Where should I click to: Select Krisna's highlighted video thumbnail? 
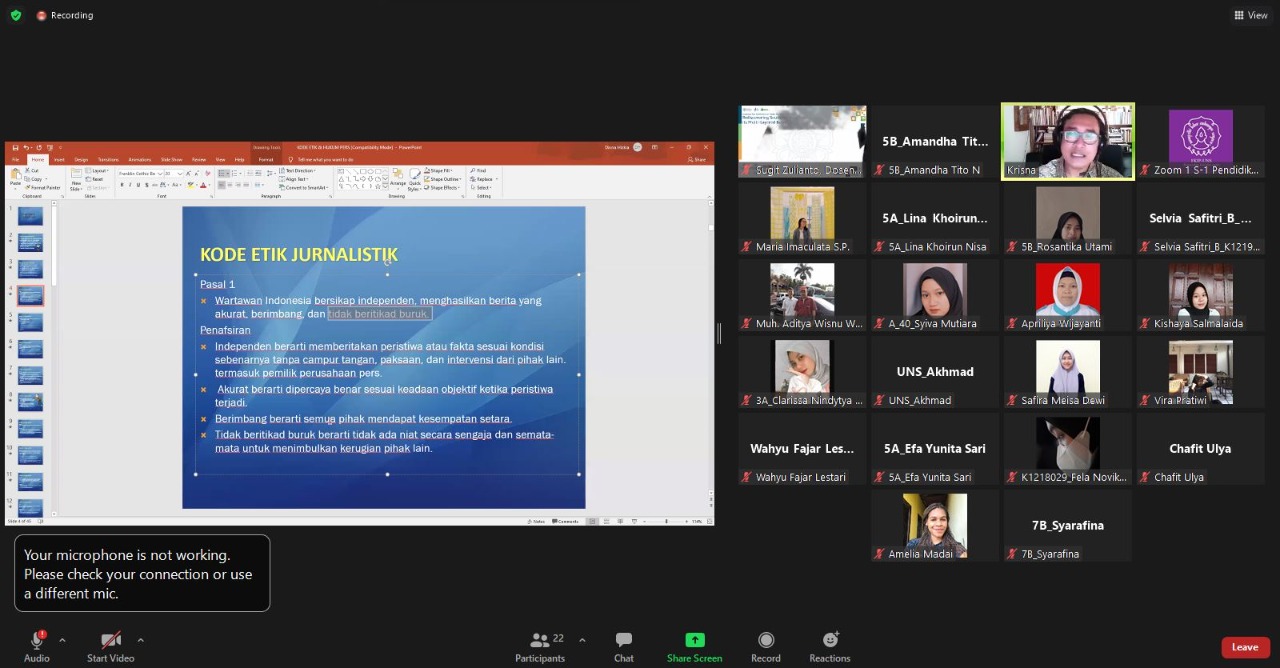point(1067,141)
